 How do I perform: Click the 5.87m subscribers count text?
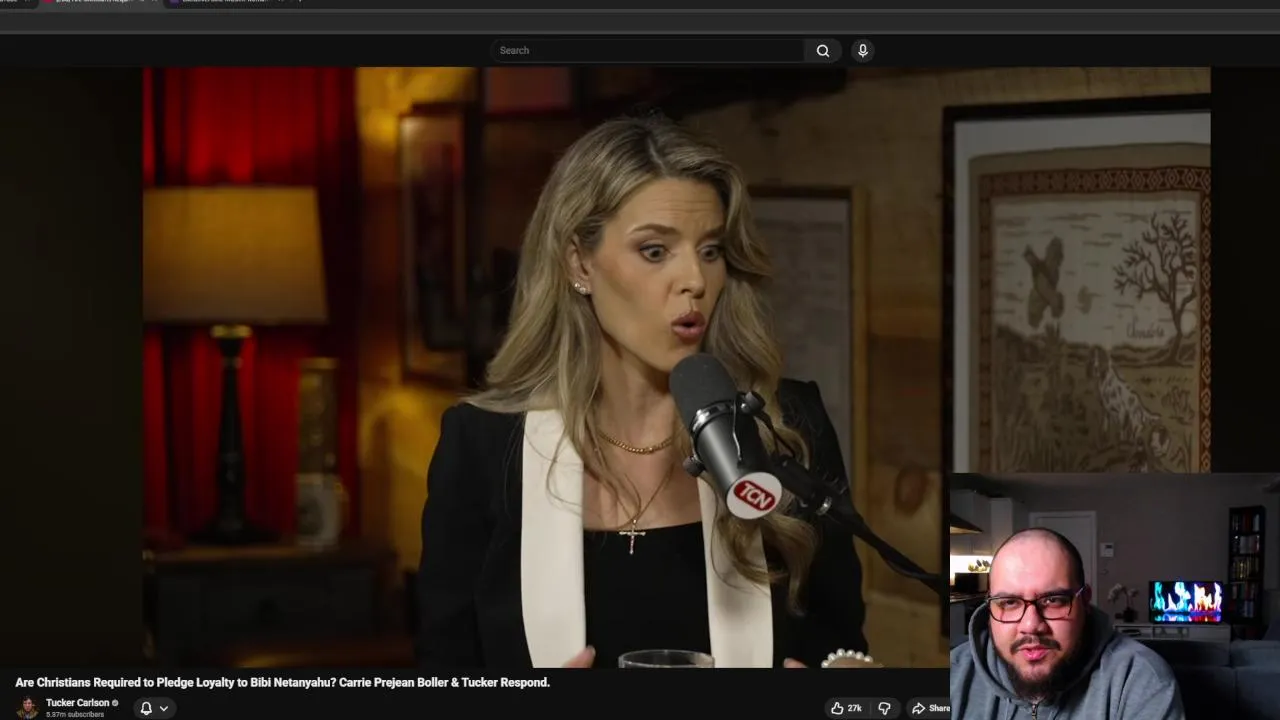75,715
